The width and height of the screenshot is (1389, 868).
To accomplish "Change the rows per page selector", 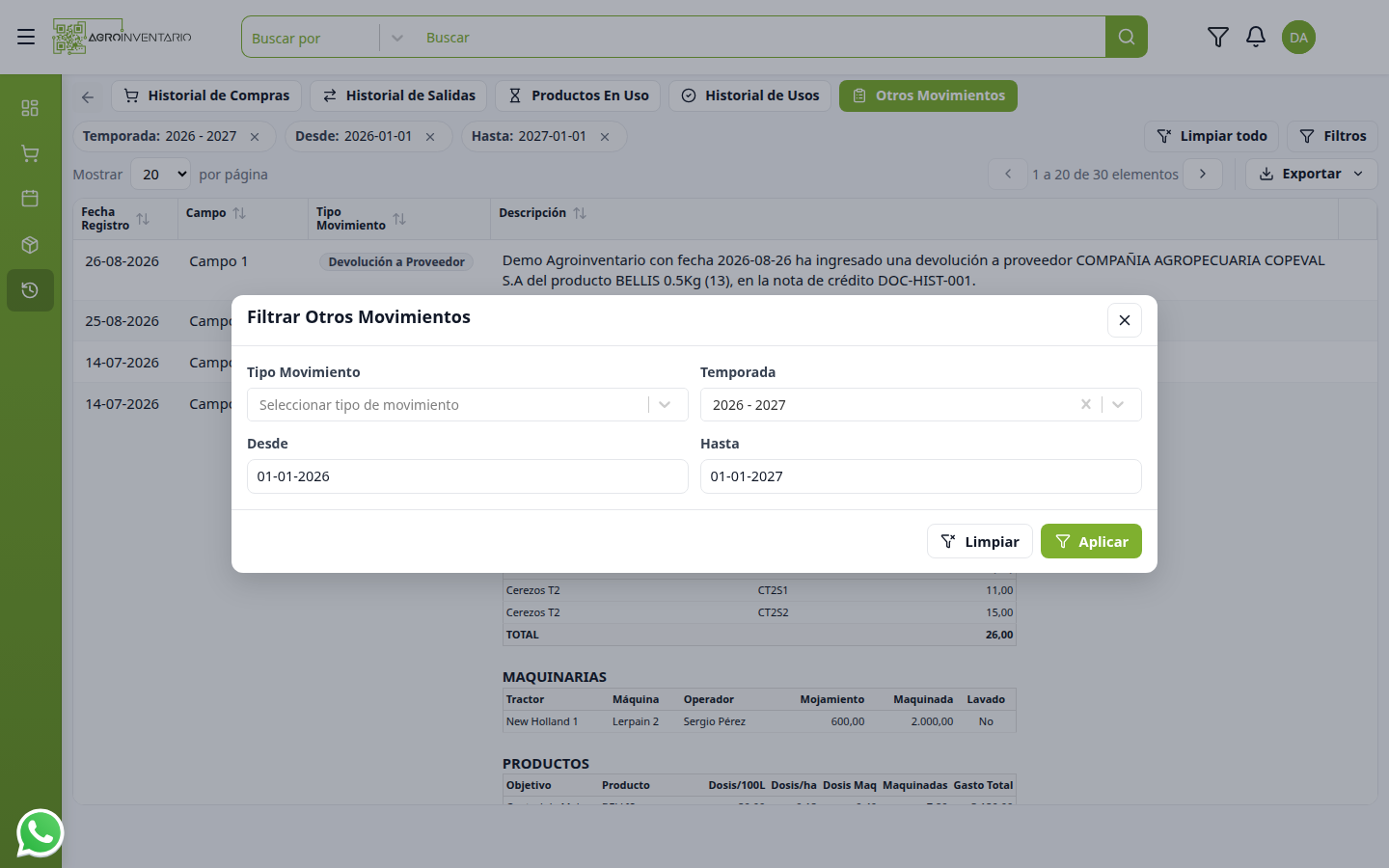I will click(x=160, y=175).
